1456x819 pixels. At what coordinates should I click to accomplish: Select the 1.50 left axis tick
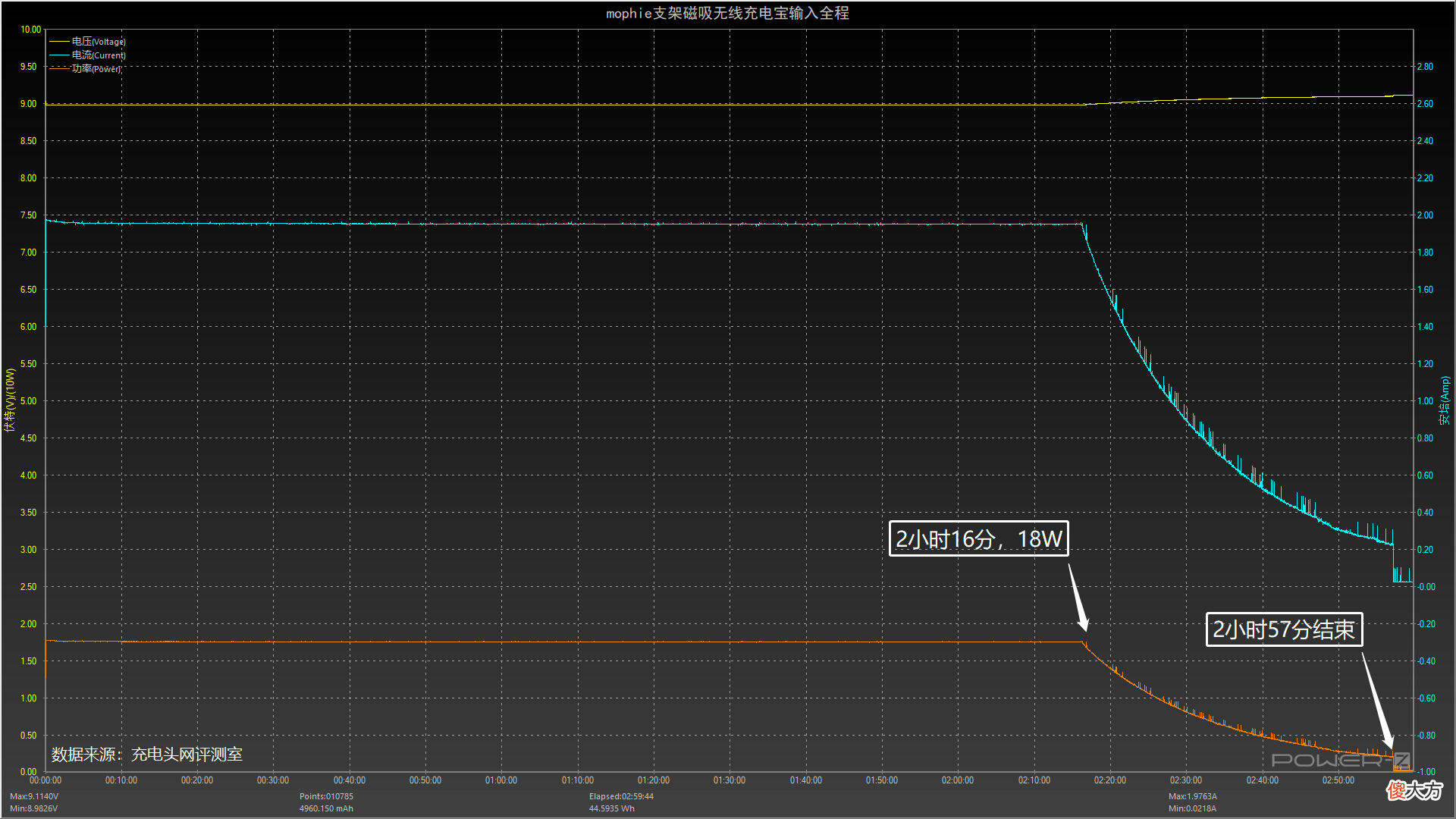[x=28, y=661]
